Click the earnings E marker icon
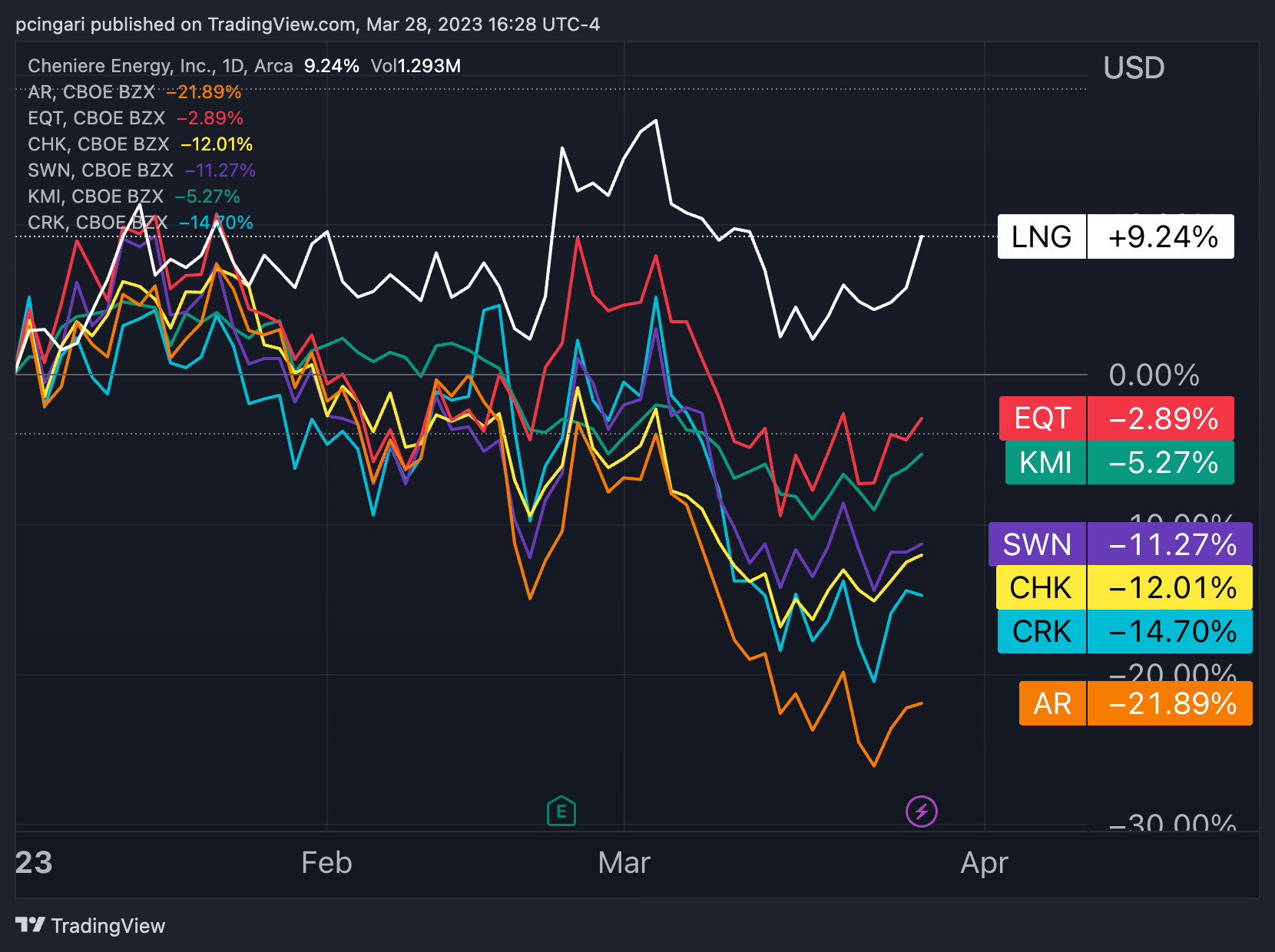Viewport: 1275px width, 952px height. pyautogui.click(x=561, y=811)
